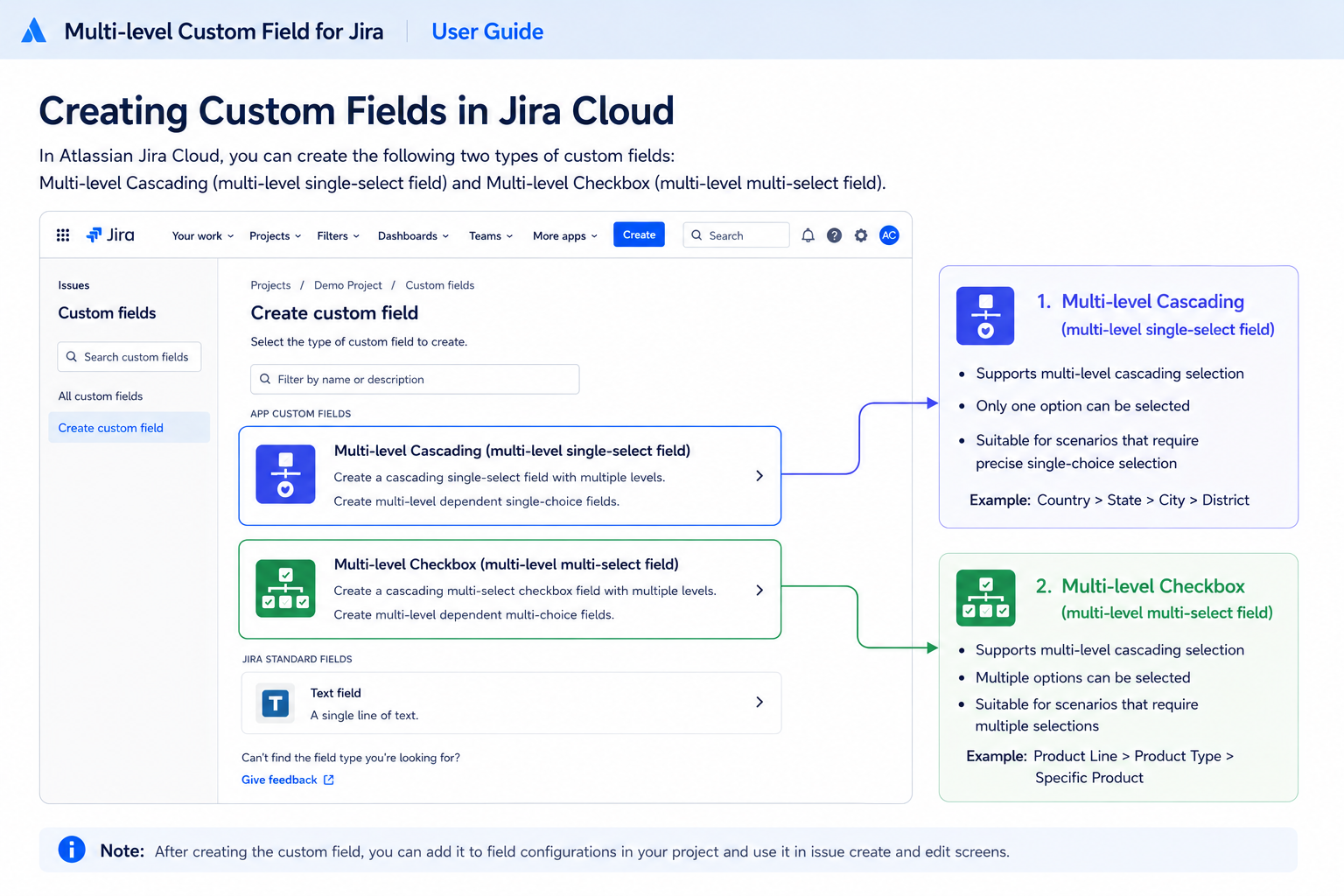This screenshot has width=1344, height=896.
Task: Click the blue Create button
Action: 640,234
